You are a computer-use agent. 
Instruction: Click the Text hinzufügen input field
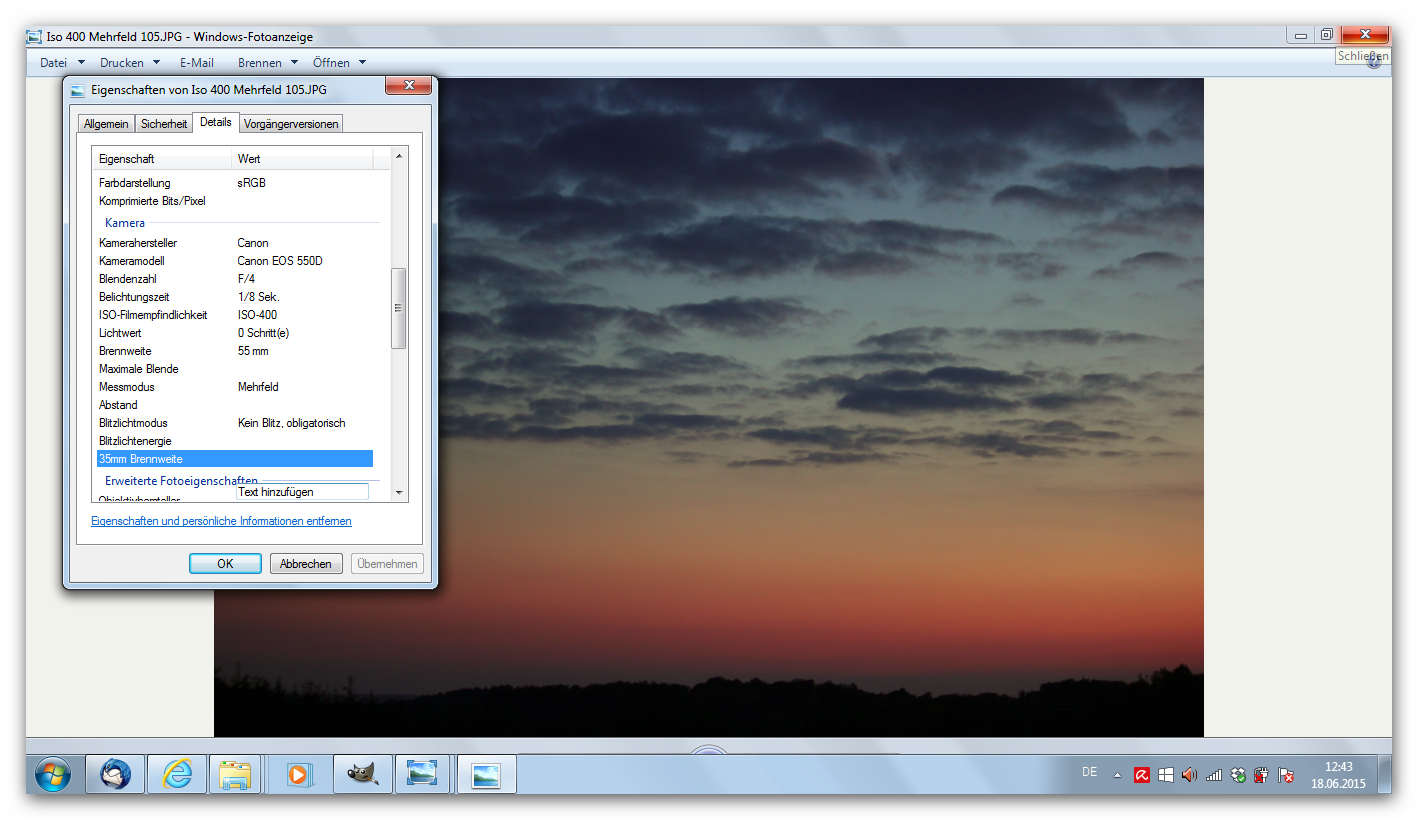302,492
